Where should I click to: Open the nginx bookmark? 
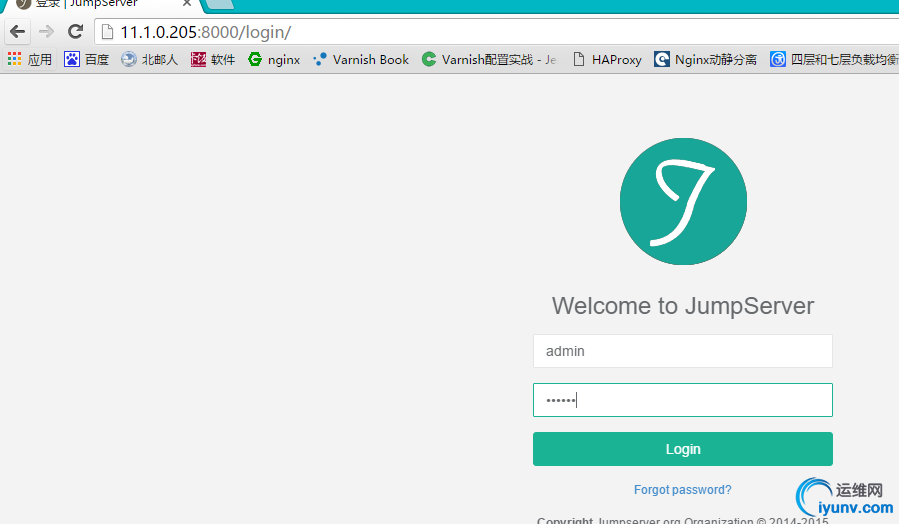click(x=275, y=60)
